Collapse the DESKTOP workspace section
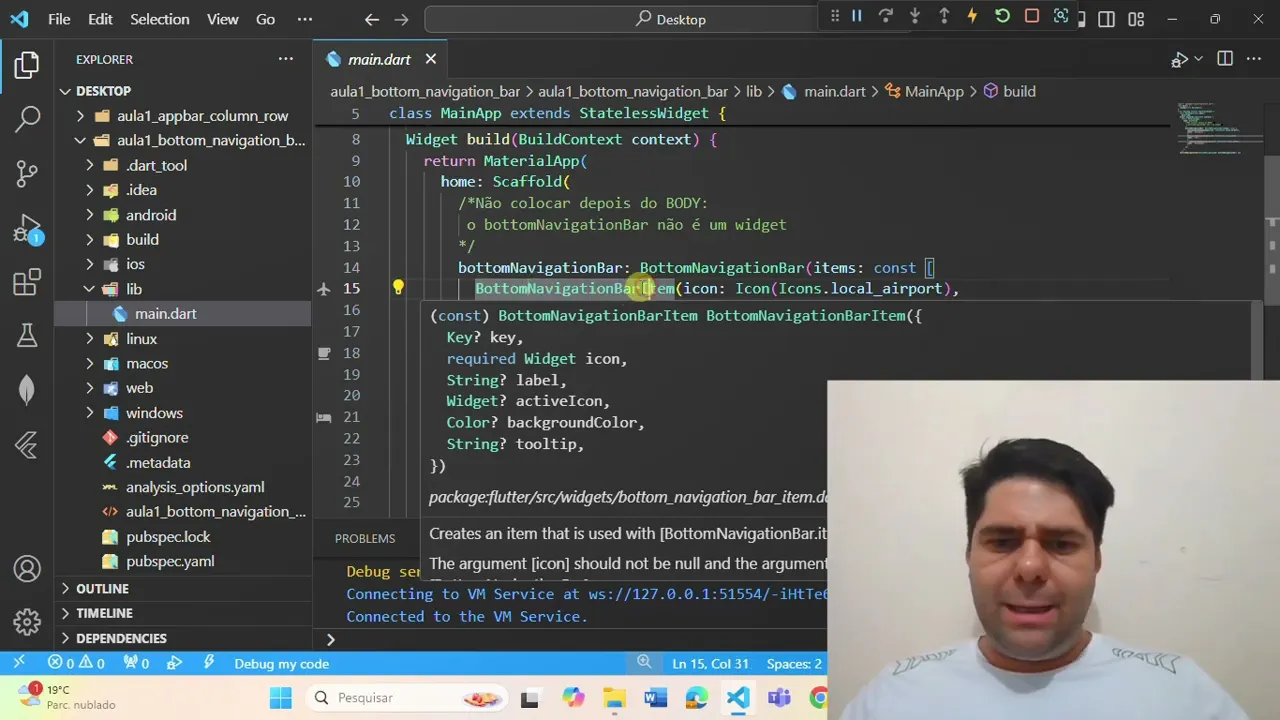Viewport: 1280px width, 720px height. [x=182, y=91]
